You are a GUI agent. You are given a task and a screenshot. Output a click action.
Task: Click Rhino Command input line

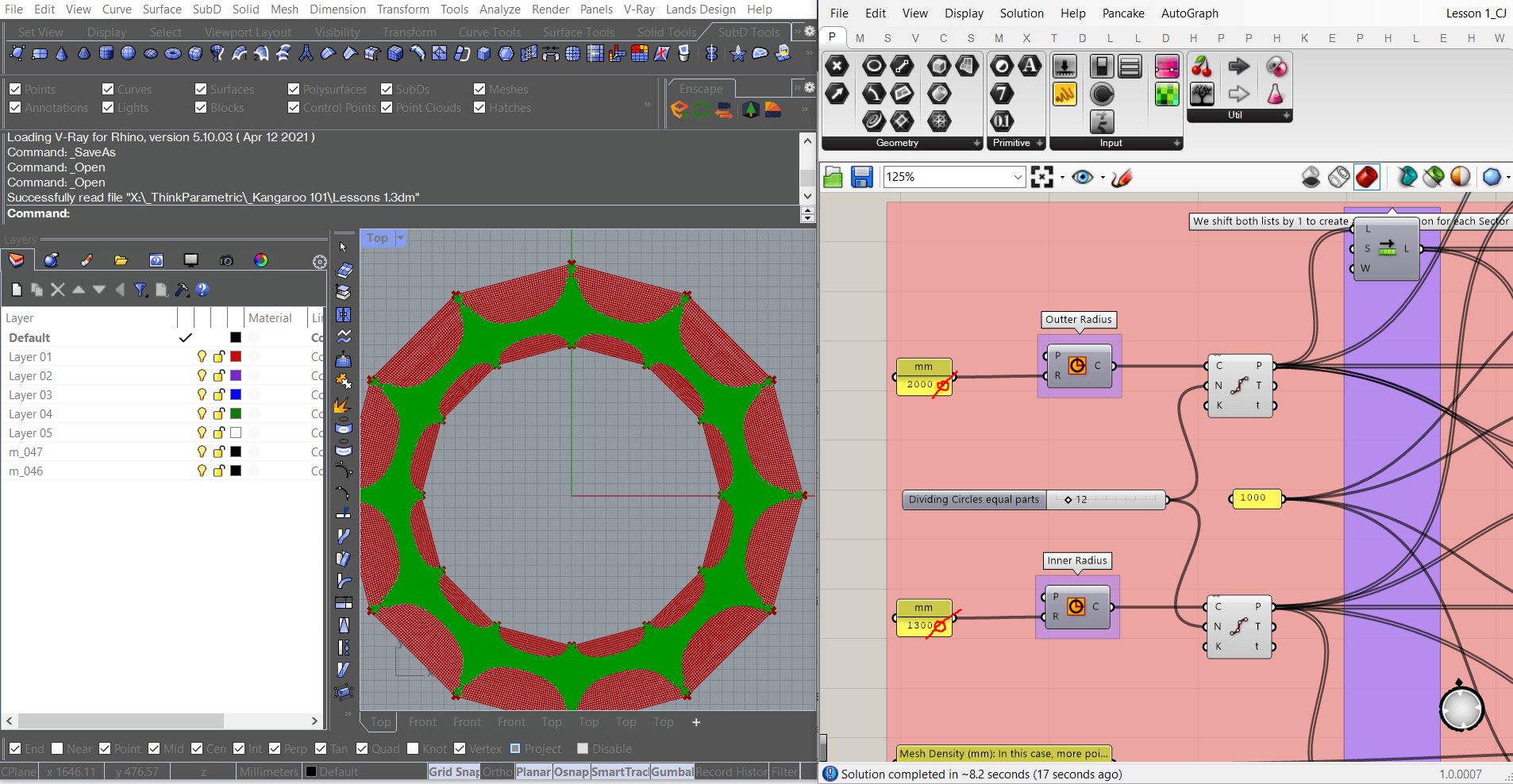[402, 213]
